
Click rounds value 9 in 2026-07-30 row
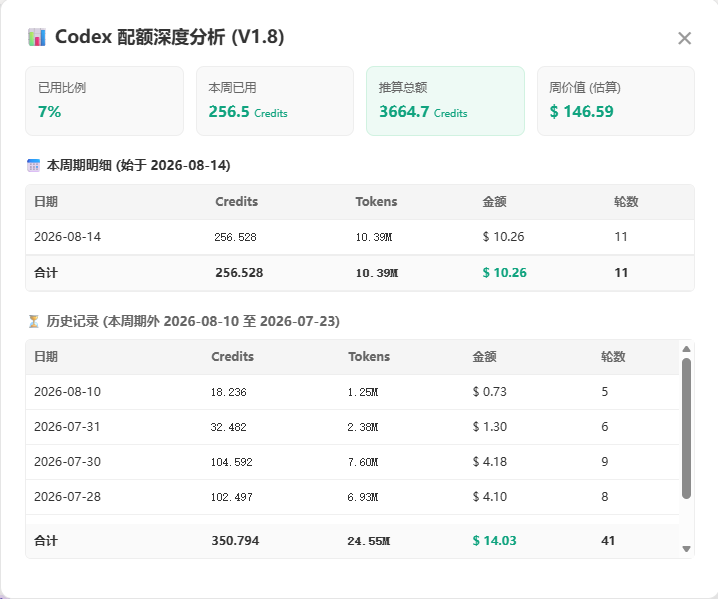click(604, 462)
